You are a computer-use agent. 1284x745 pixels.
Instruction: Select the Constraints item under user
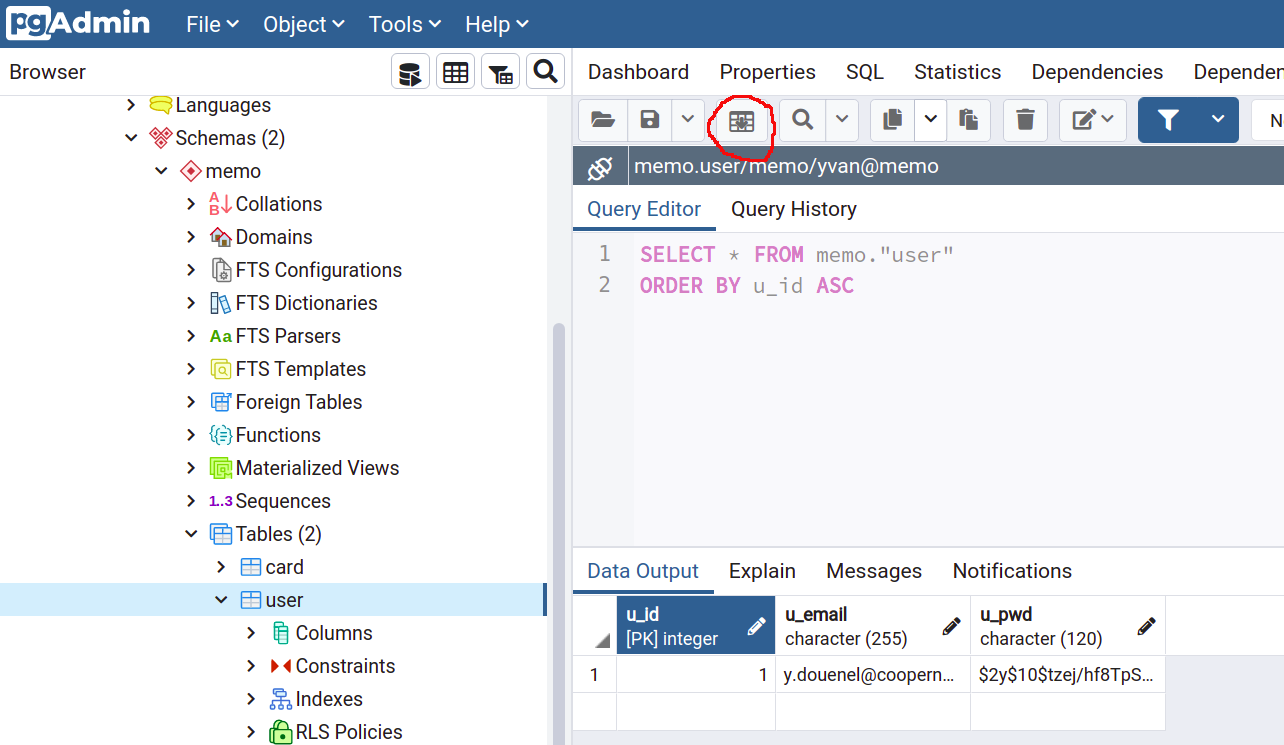click(x=345, y=666)
